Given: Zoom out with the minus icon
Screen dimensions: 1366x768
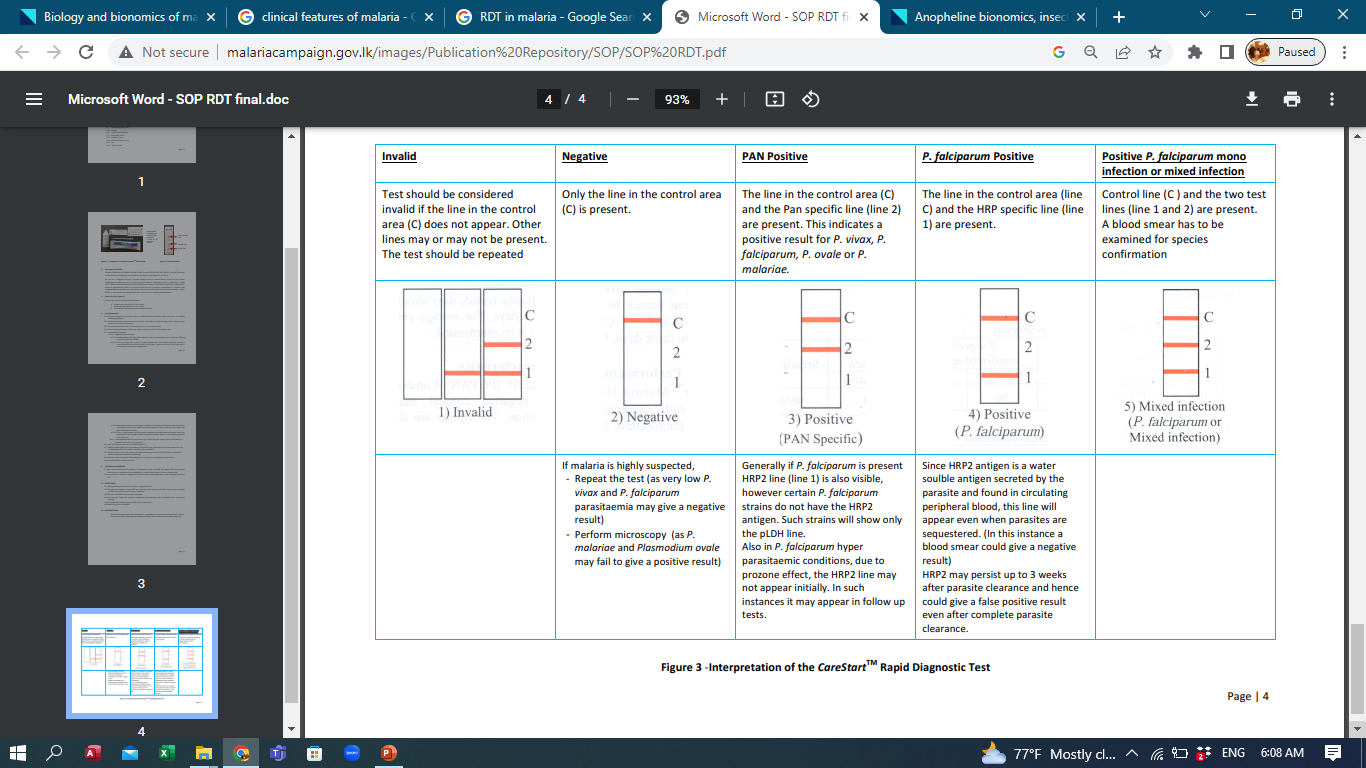Looking at the screenshot, I should 632,99.
